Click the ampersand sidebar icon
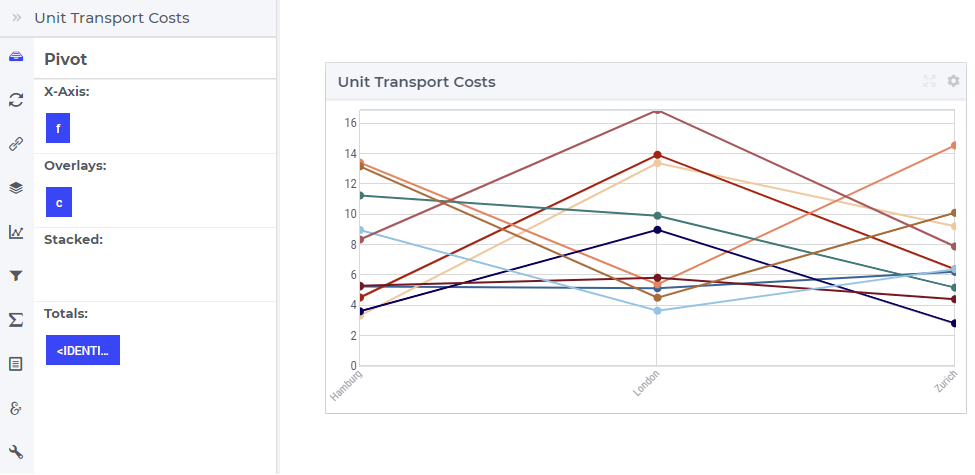Image resolution: width=975 pixels, height=475 pixels. pos(16,408)
